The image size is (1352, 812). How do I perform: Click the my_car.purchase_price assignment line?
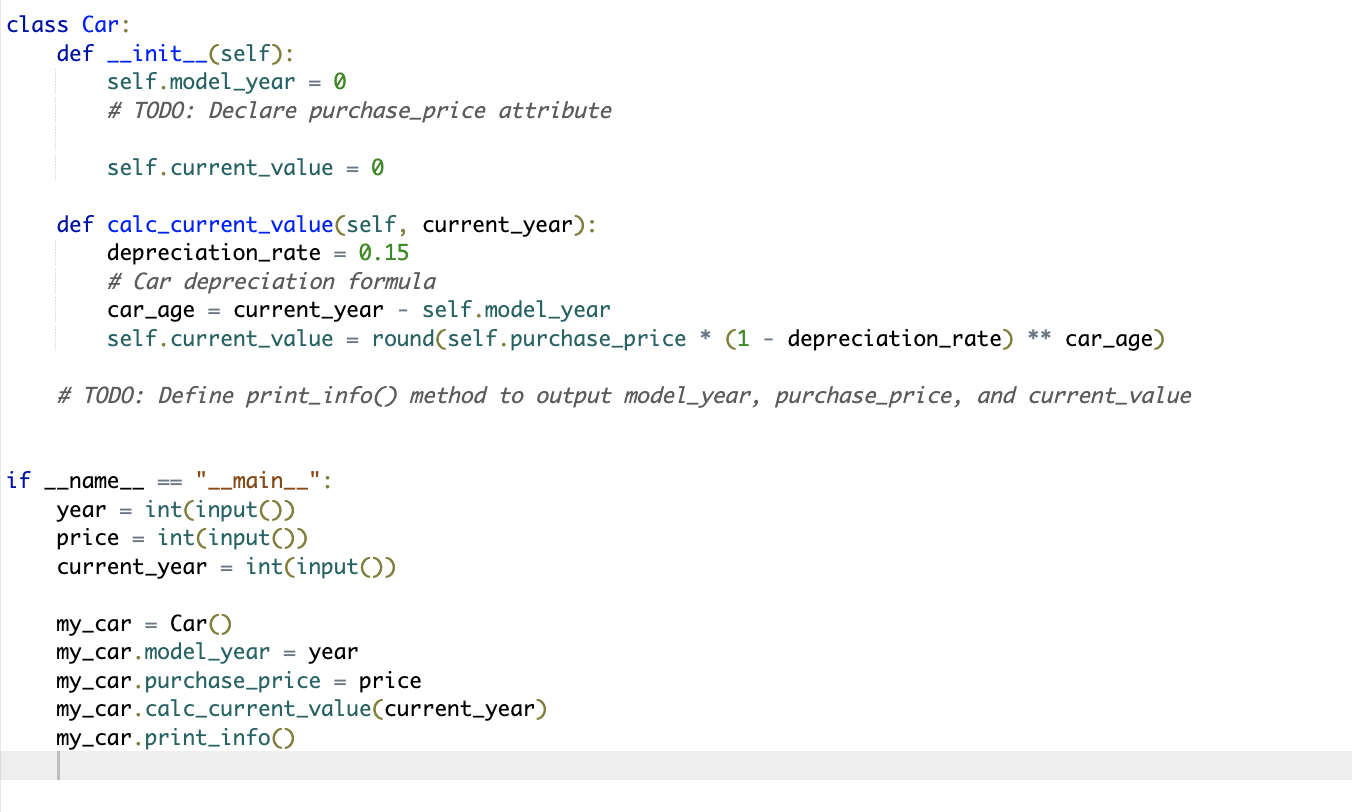[x=237, y=680]
